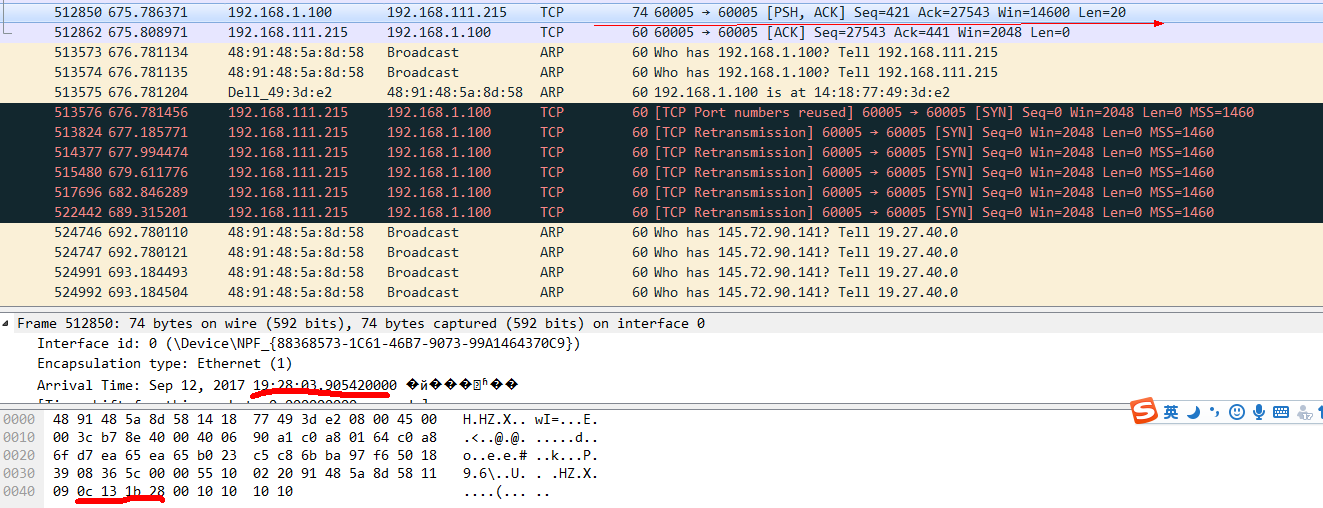Select ARP packet 524746

[x=661, y=232]
